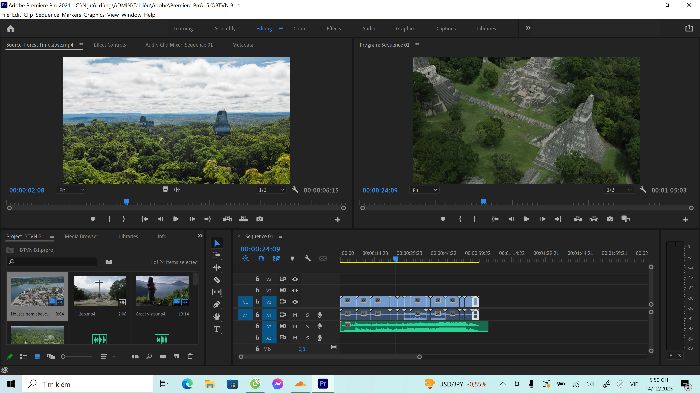
Task: Open Program monitor settings wrench
Action: tap(643, 190)
